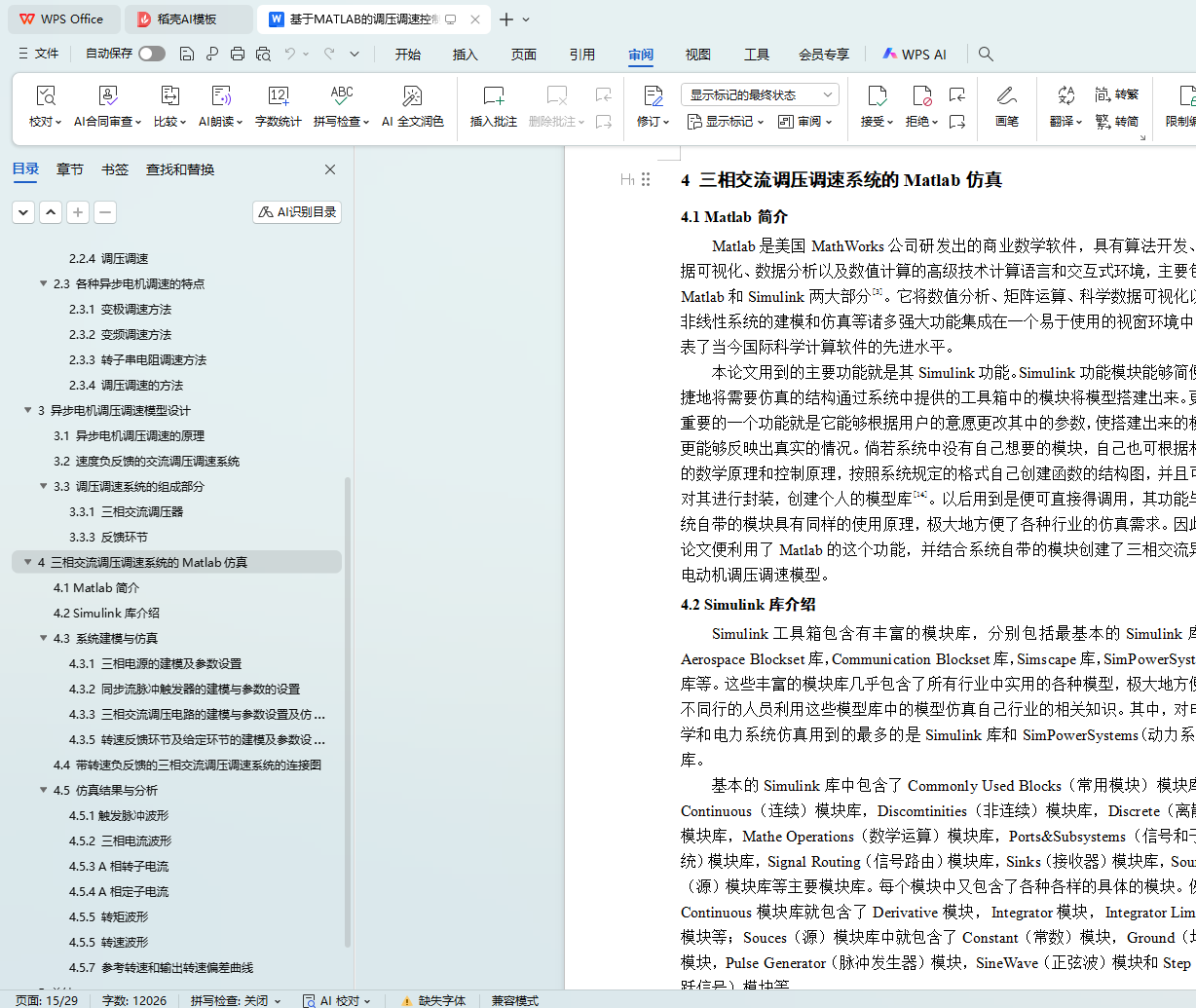Click the 接受 accept changes icon
1196x1008 pixels.
pyautogui.click(x=876, y=96)
